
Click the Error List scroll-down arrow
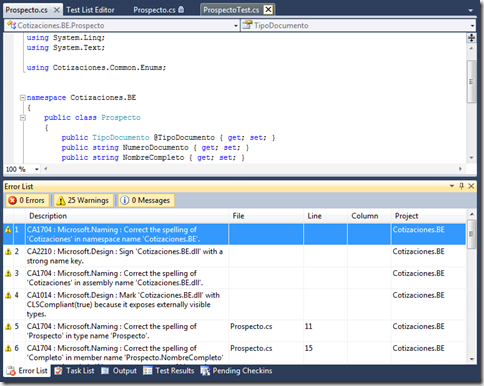tap(471, 359)
